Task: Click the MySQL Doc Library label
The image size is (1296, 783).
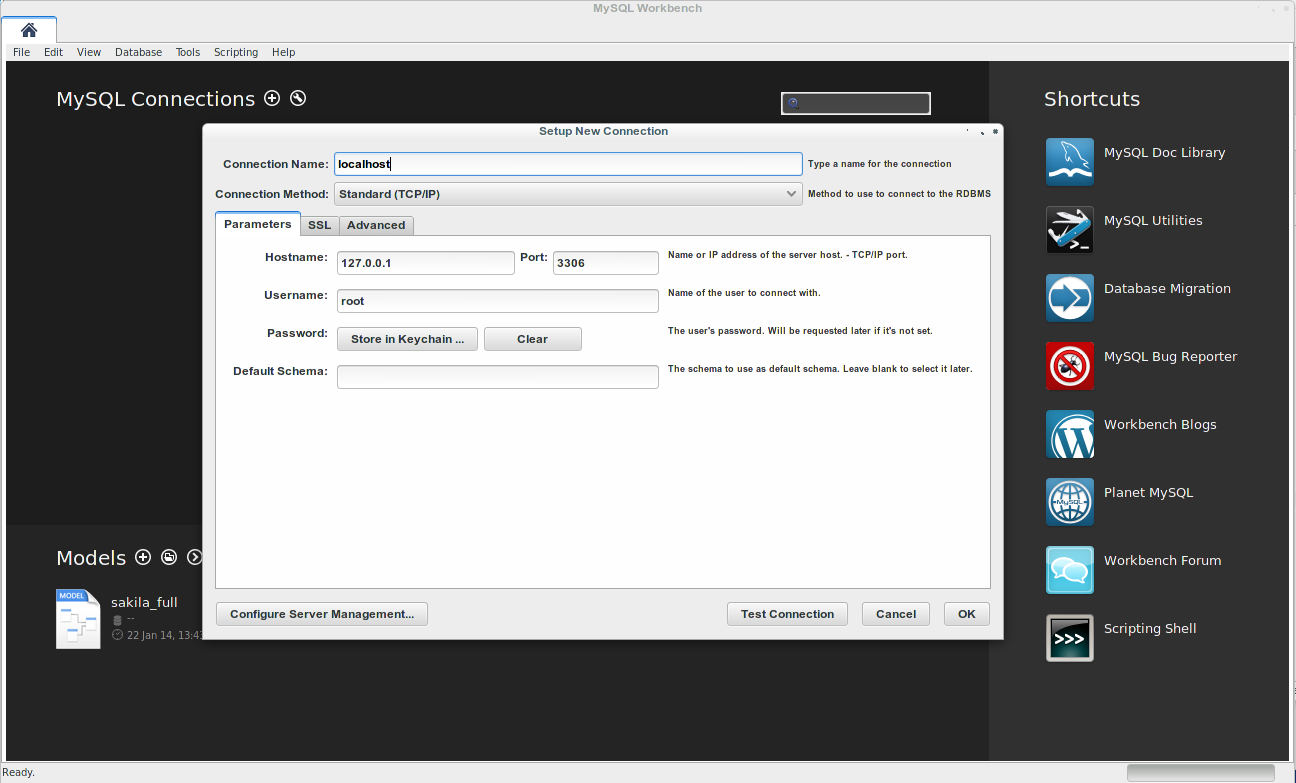Action: point(1164,153)
